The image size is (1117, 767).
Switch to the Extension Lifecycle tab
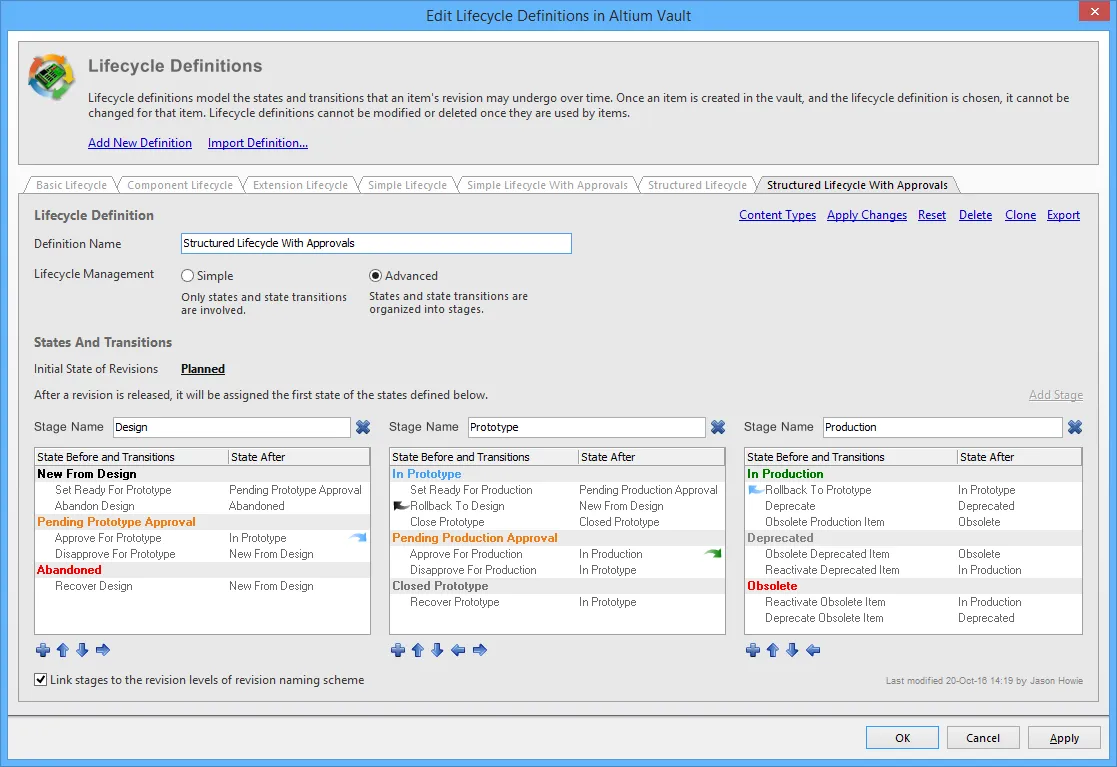point(301,185)
